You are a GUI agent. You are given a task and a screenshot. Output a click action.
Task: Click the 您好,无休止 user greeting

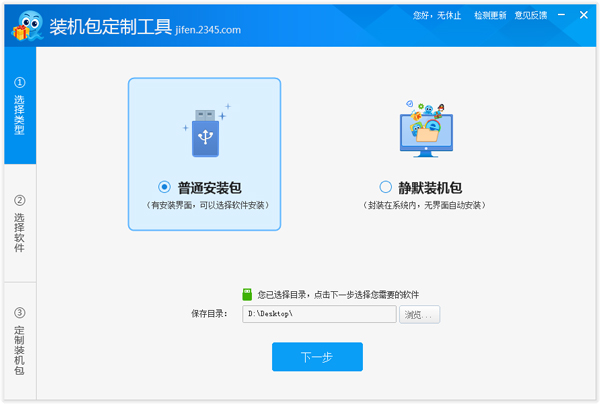pyautogui.click(x=437, y=16)
